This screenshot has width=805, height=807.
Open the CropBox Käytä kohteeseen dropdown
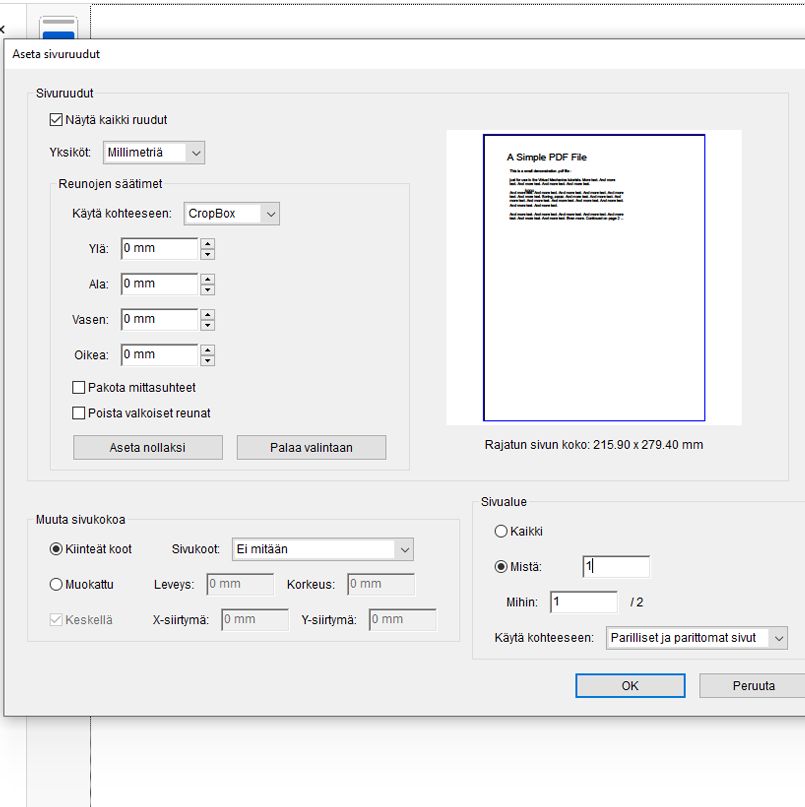point(232,214)
